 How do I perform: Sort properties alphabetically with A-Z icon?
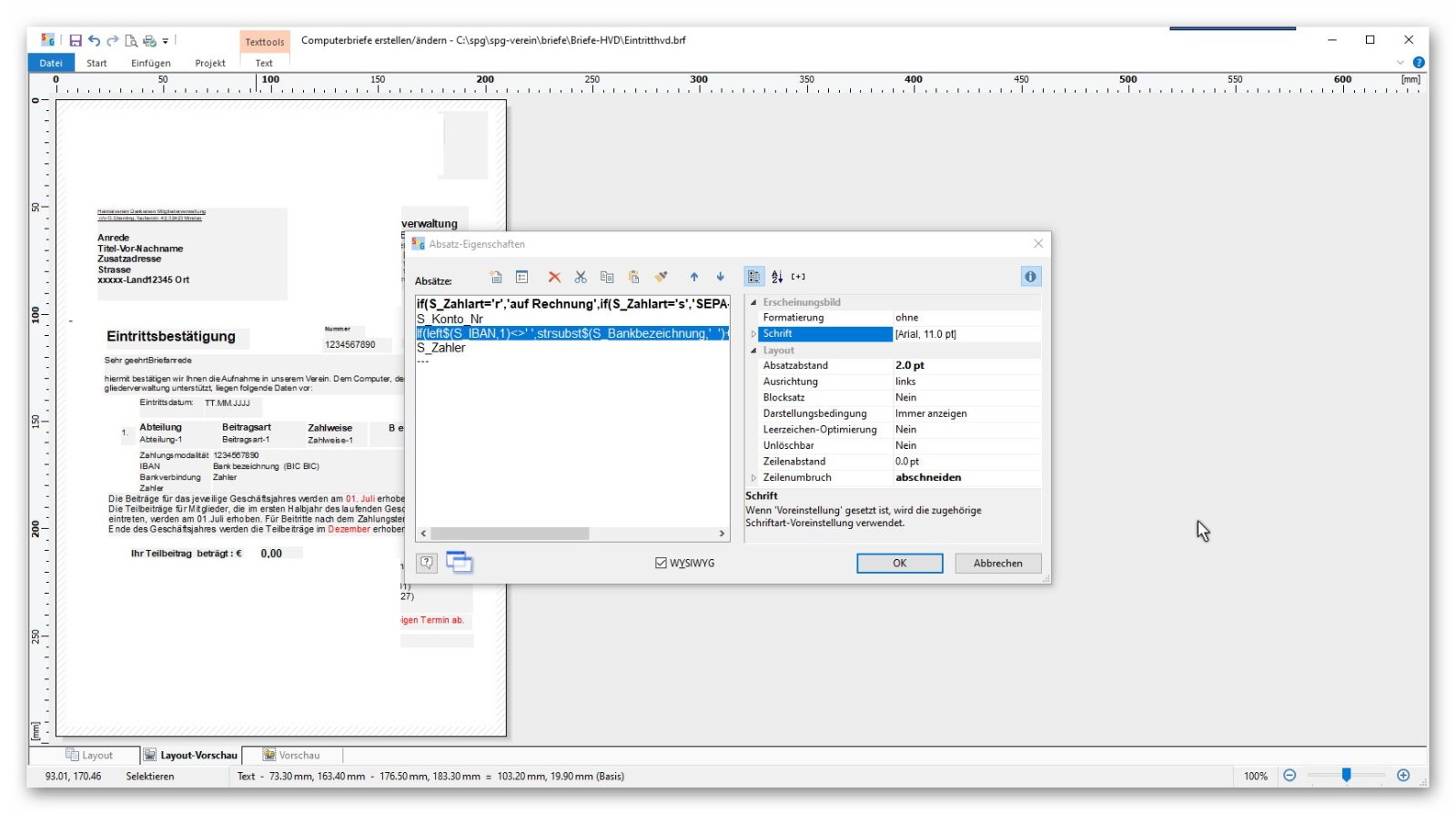coord(776,277)
